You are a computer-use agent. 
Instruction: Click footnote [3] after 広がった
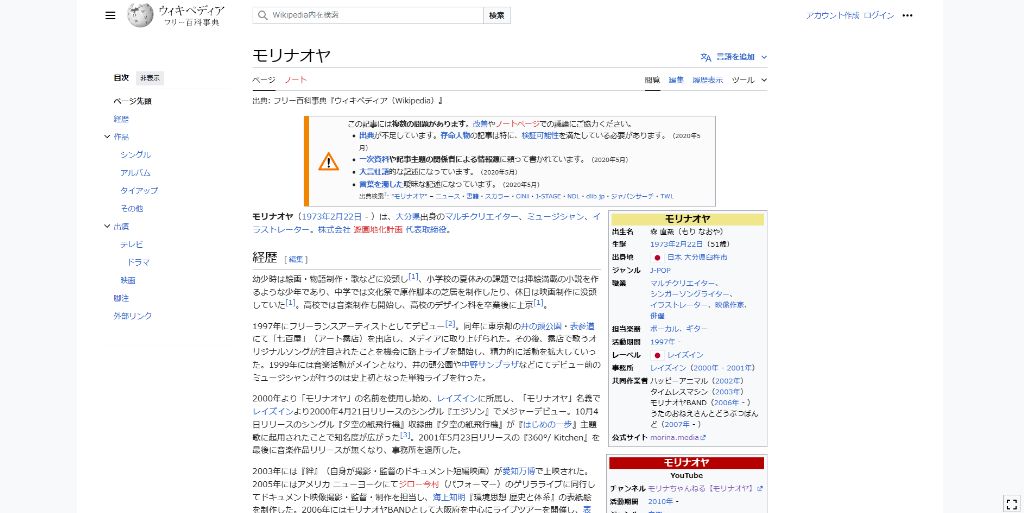(x=405, y=435)
